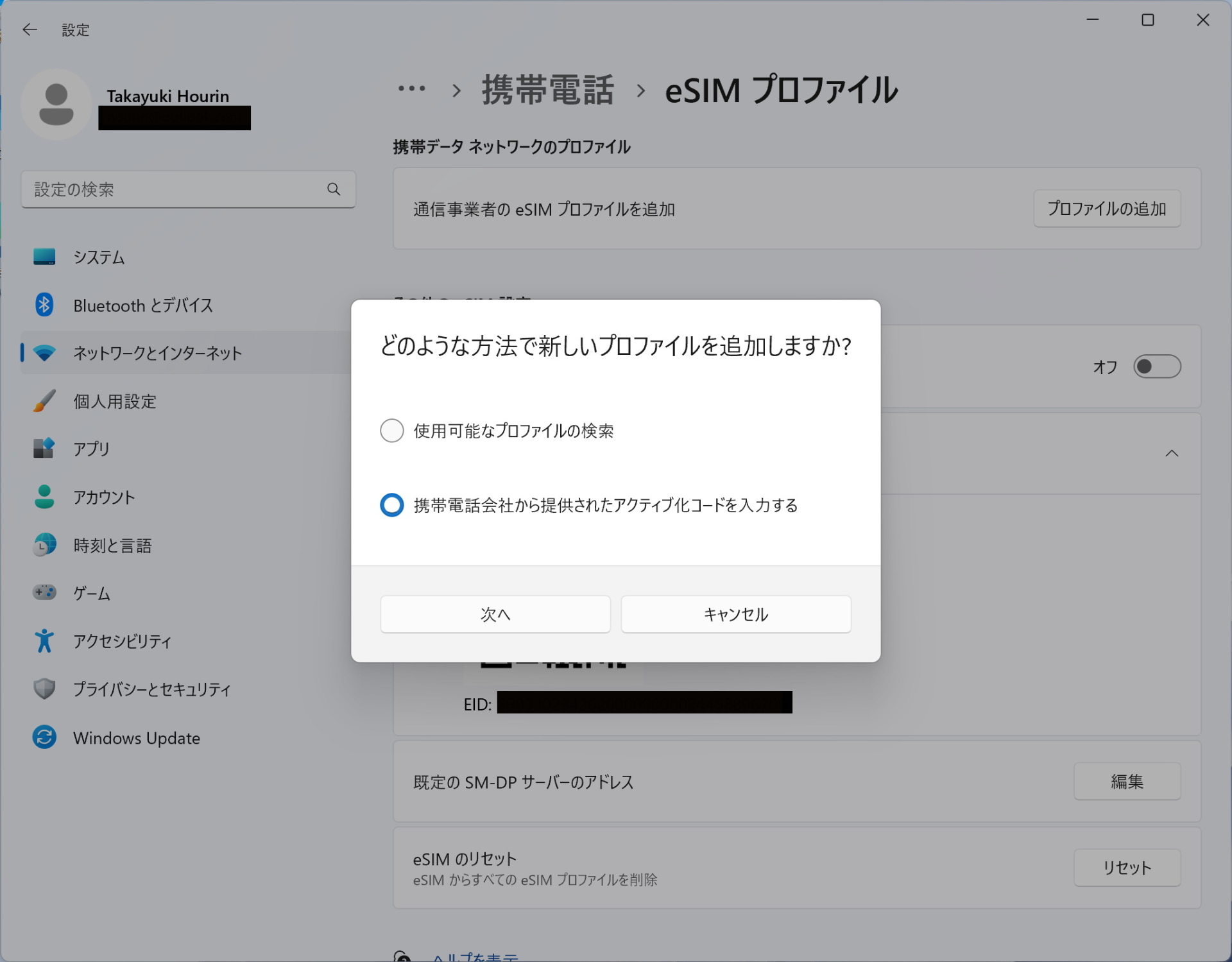Select ネットワークとインターネット in the sidebar

157,353
